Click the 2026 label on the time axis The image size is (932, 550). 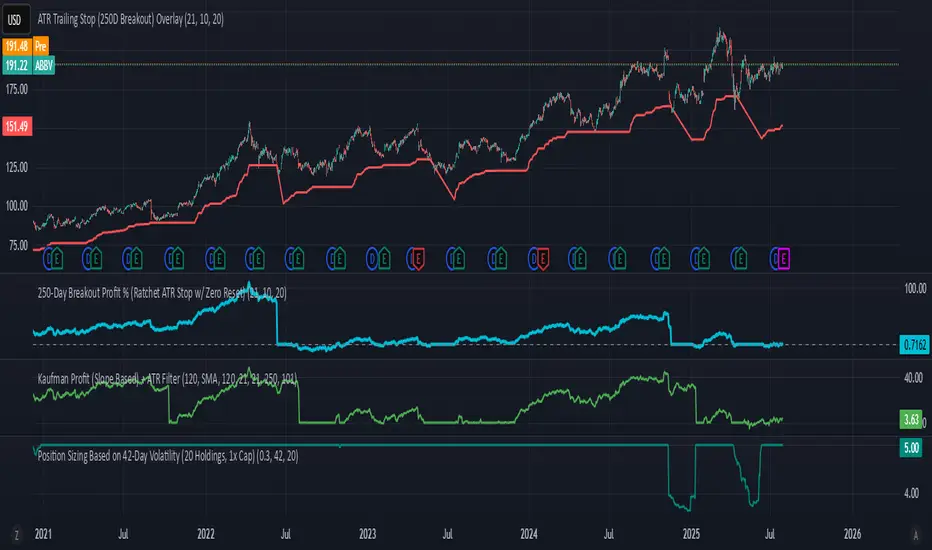(852, 534)
